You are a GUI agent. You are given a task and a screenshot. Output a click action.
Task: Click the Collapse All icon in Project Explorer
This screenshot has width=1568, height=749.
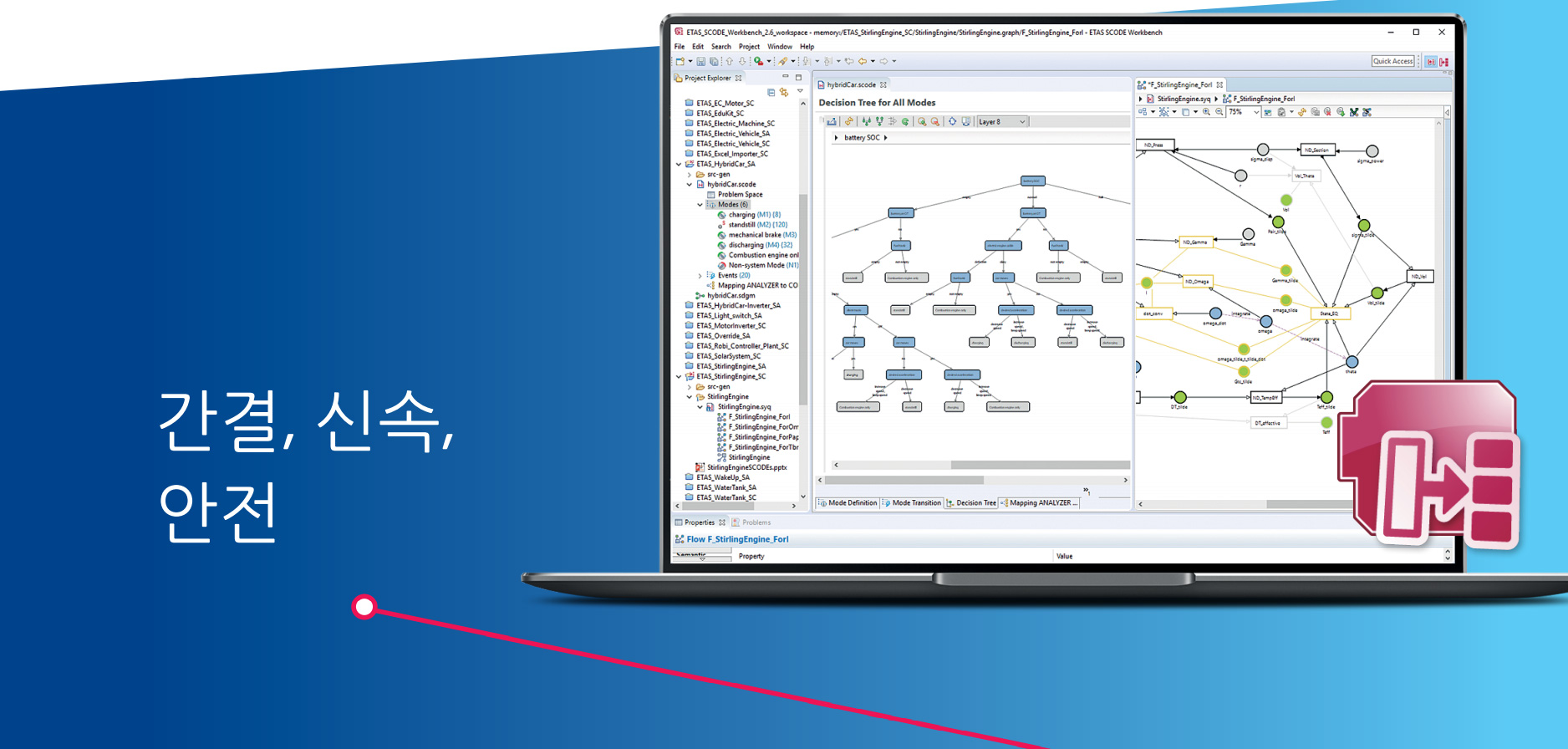click(x=771, y=92)
